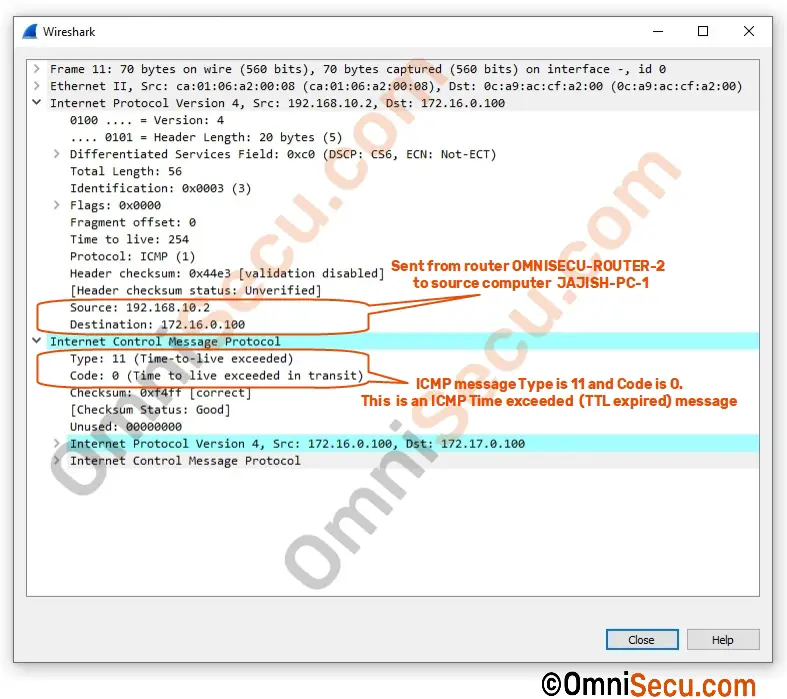Expand the Differentiated Services Field arrow
The width and height of the screenshot is (787, 699).
pos(57,154)
